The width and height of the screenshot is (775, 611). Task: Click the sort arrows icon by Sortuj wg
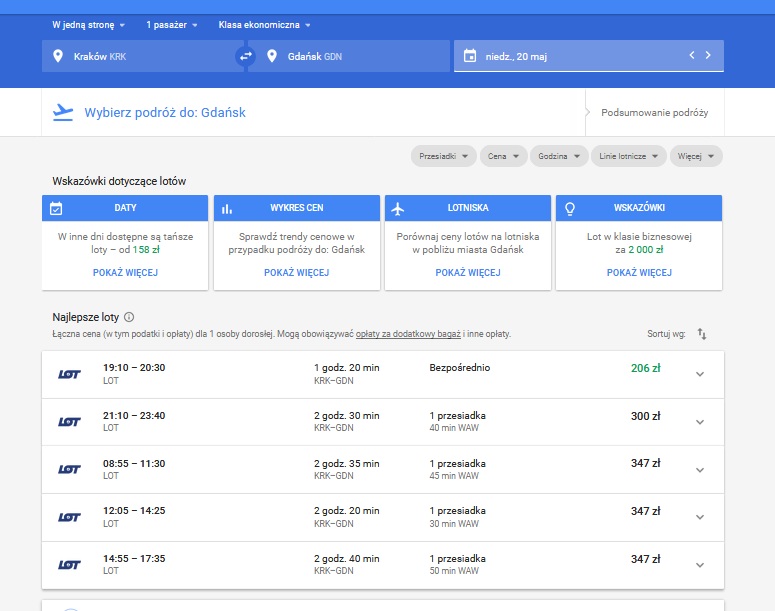pyautogui.click(x=702, y=334)
